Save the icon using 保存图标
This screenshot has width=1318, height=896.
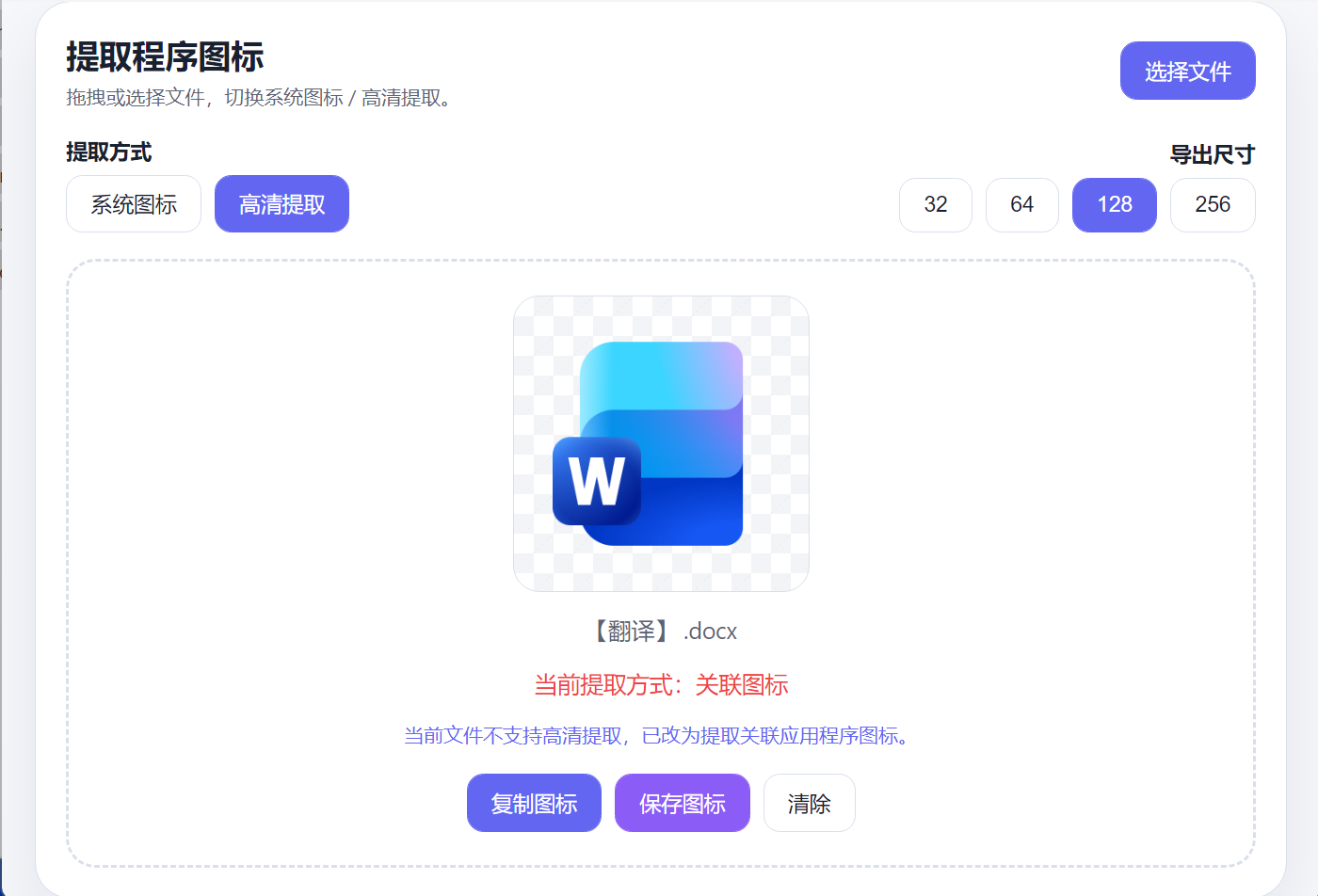[683, 803]
